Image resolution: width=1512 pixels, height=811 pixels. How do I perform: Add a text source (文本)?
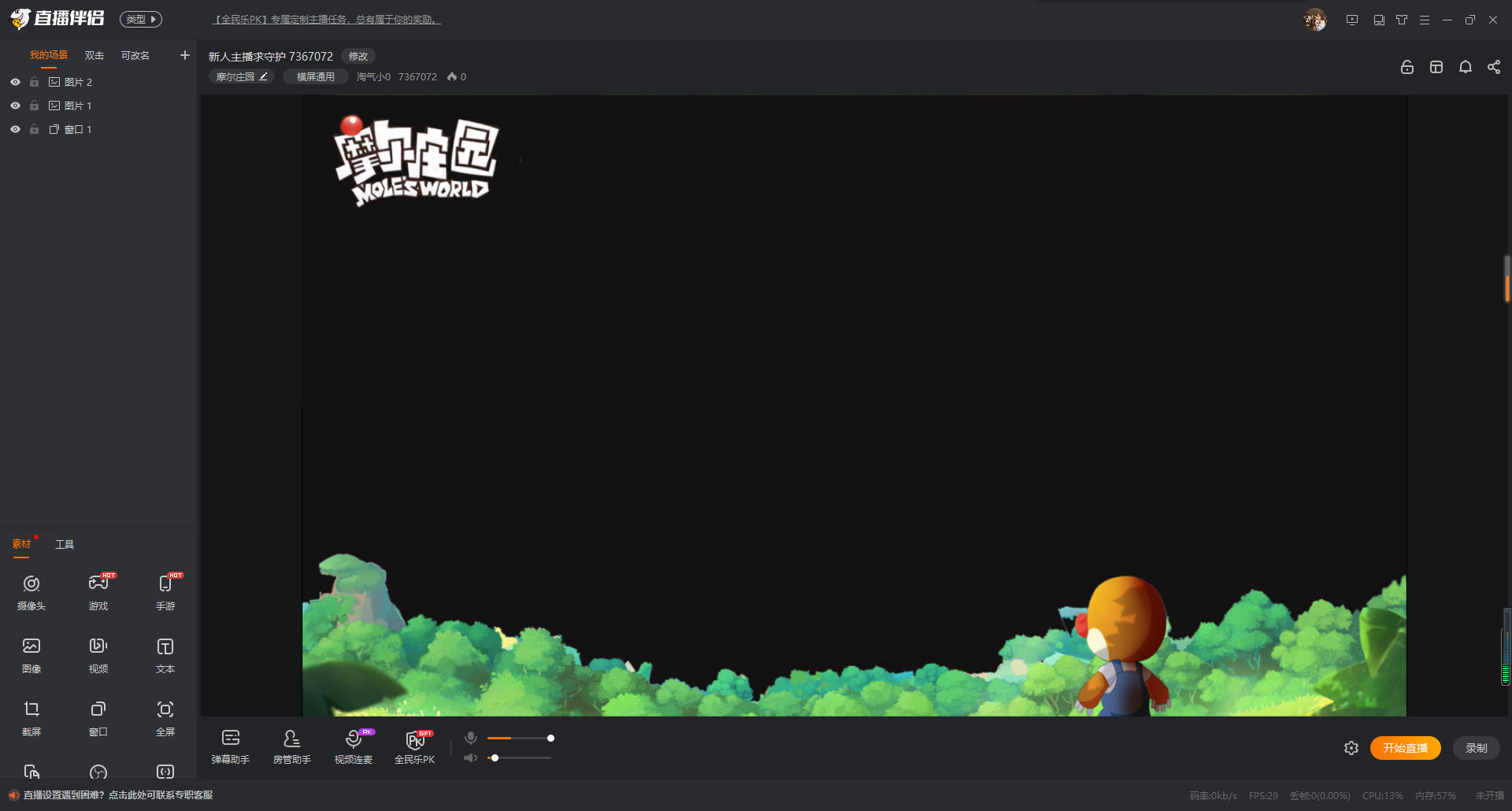pyautogui.click(x=165, y=655)
